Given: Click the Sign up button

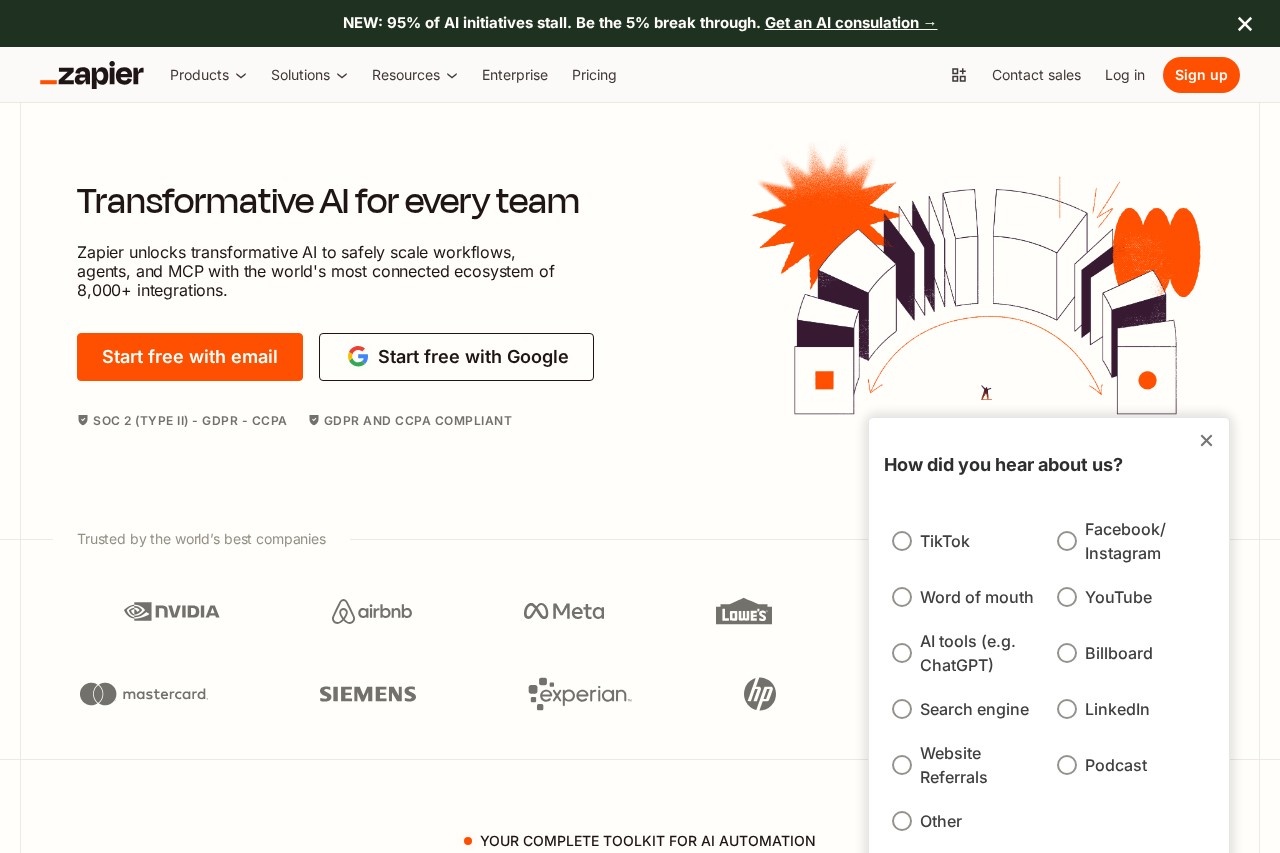Looking at the screenshot, I should pyautogui.click(x=1201, y=75).
